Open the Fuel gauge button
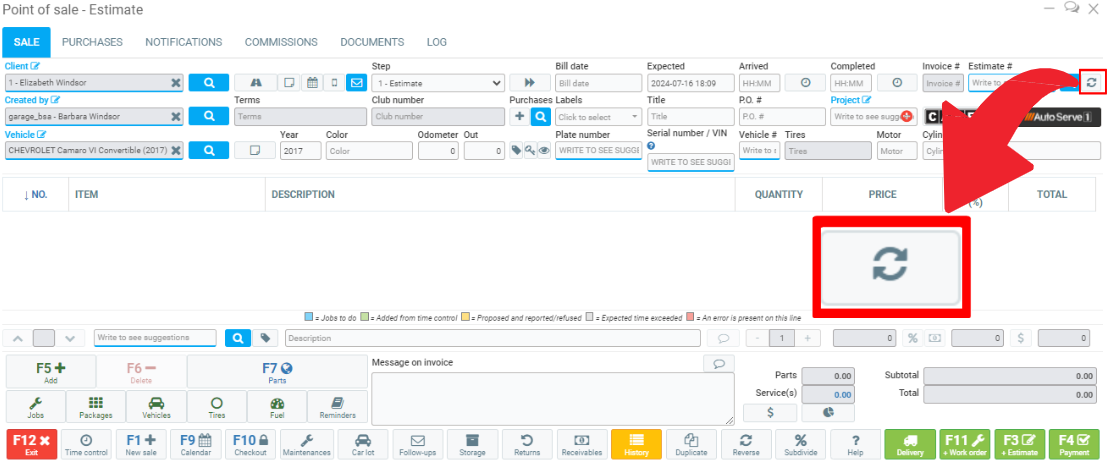This screenshot has width=1109, height=464. [279, 406]
